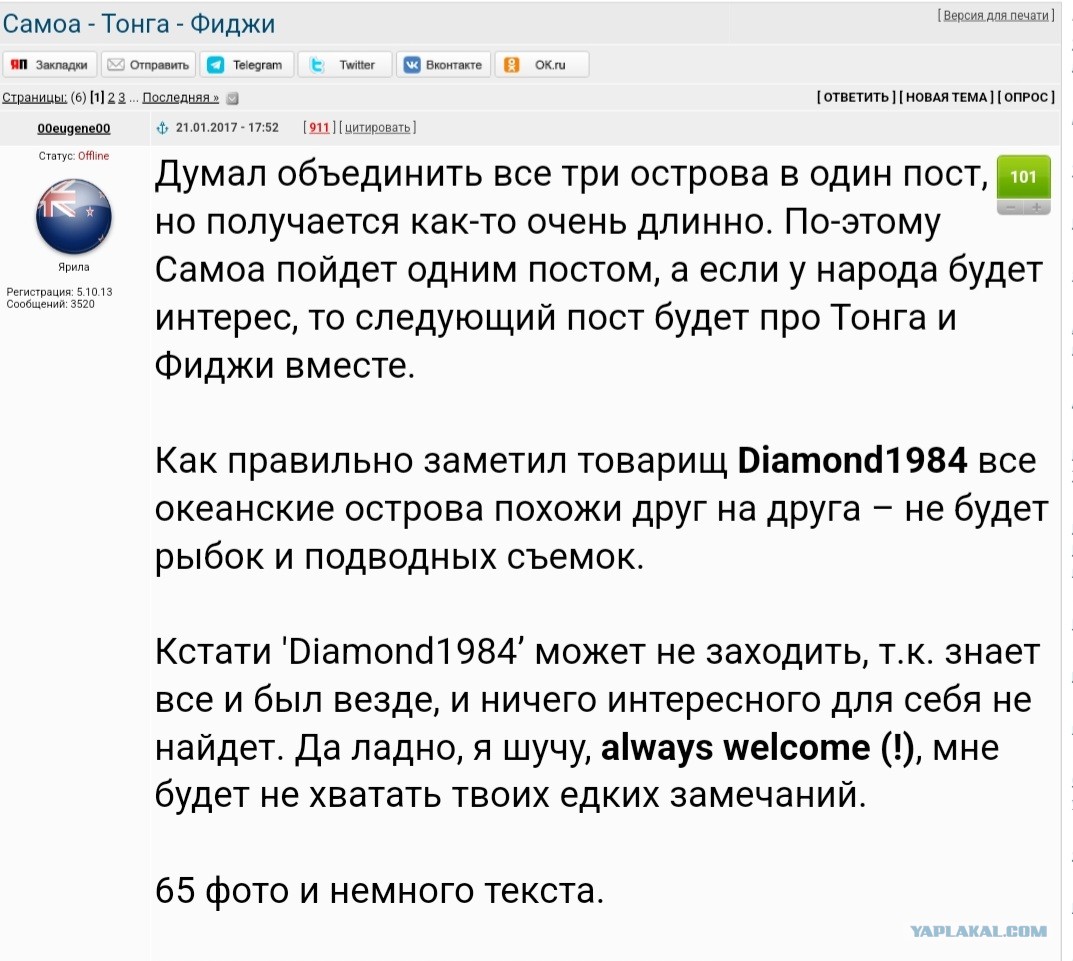Viewport: 1073px width, 961px height.
Task: Share the post via the Отправить envelope button
Action: (148, 64)
